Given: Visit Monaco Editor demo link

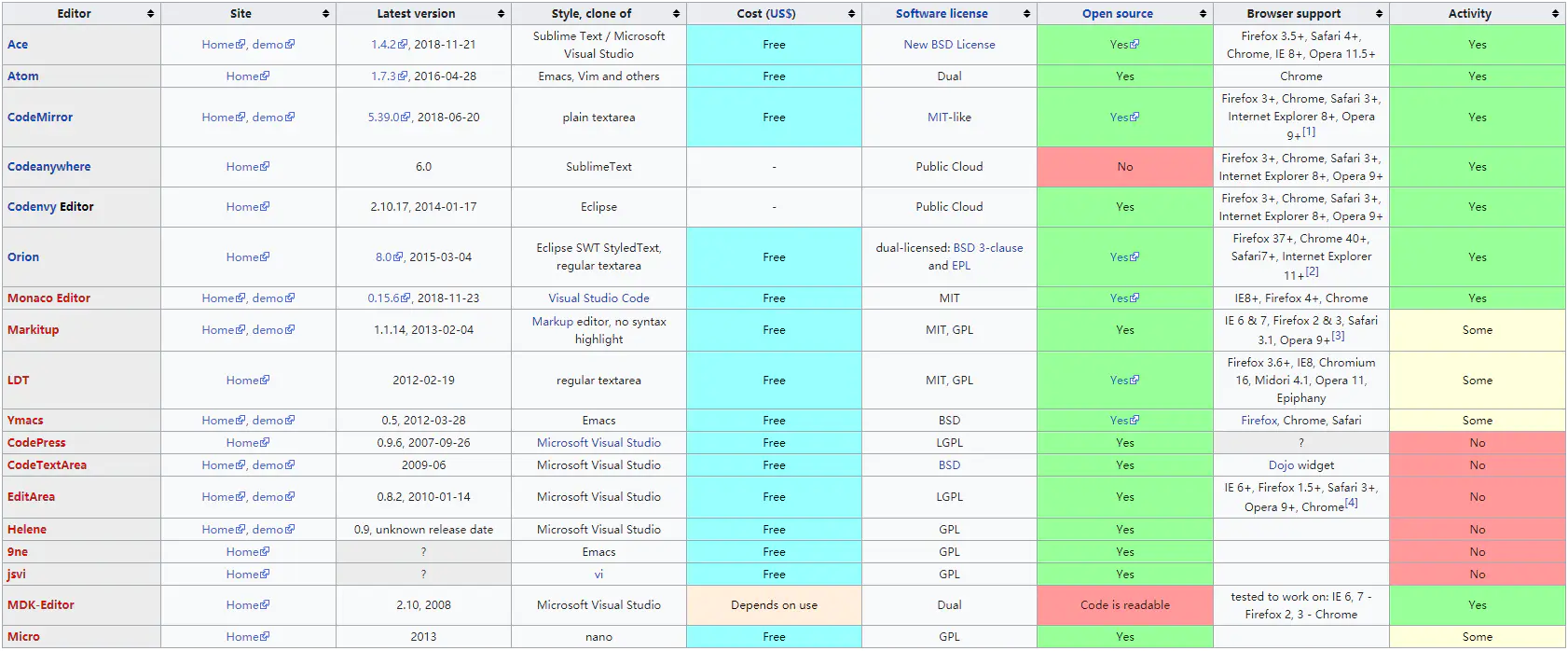Looking at the screenshot, I should pos(273,298).
